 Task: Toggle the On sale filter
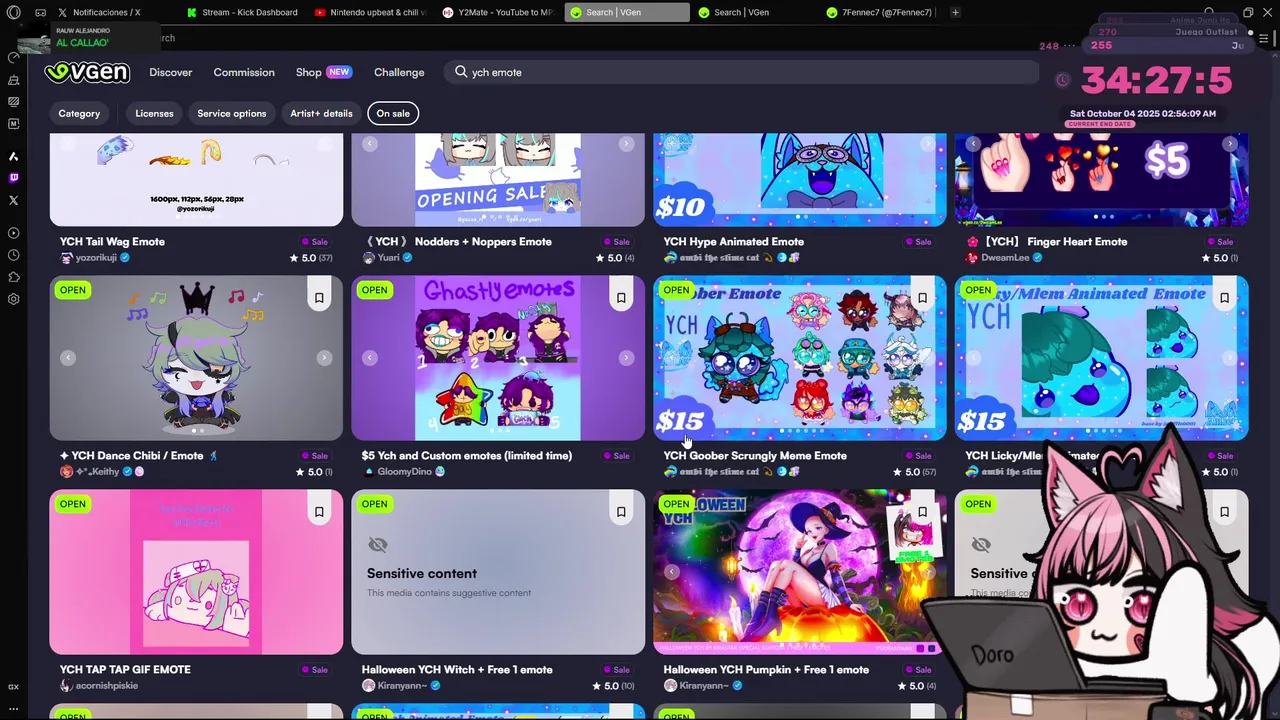393,113
